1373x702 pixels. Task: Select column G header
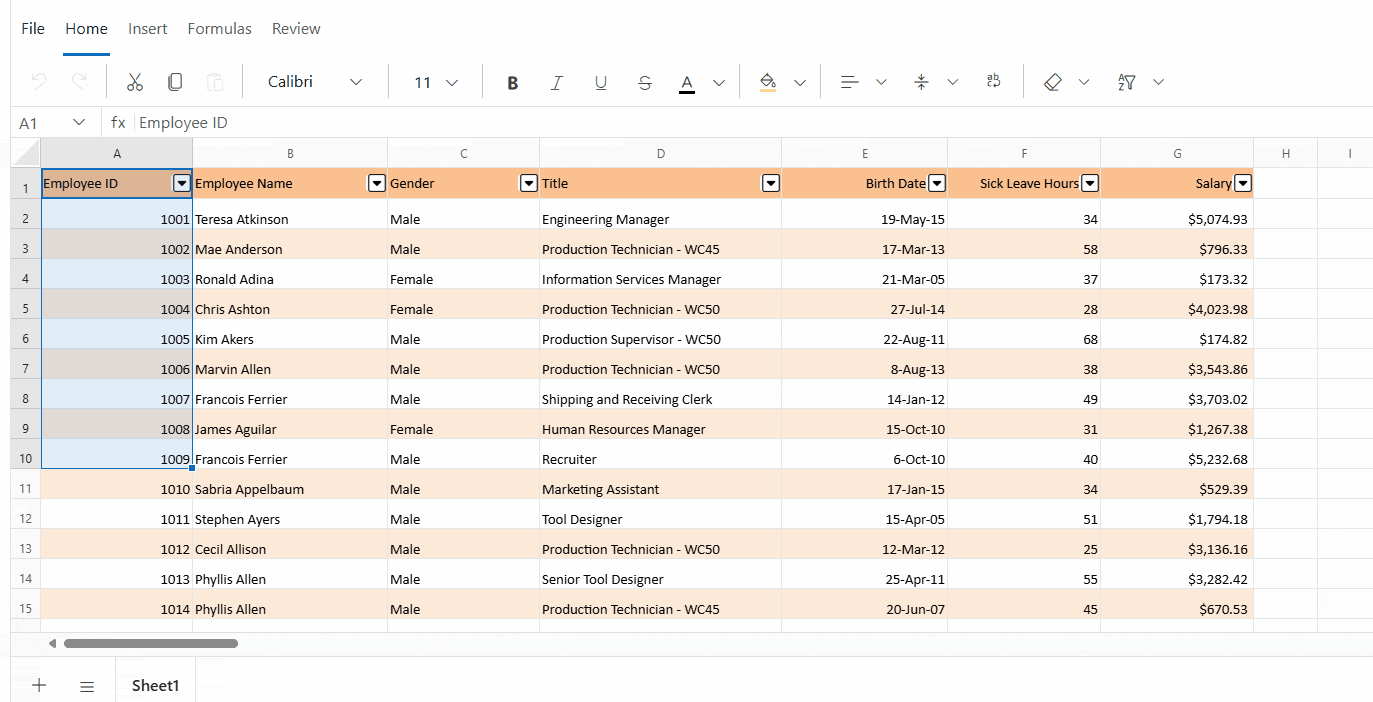pyautogui.click(x=1177, y=153)
